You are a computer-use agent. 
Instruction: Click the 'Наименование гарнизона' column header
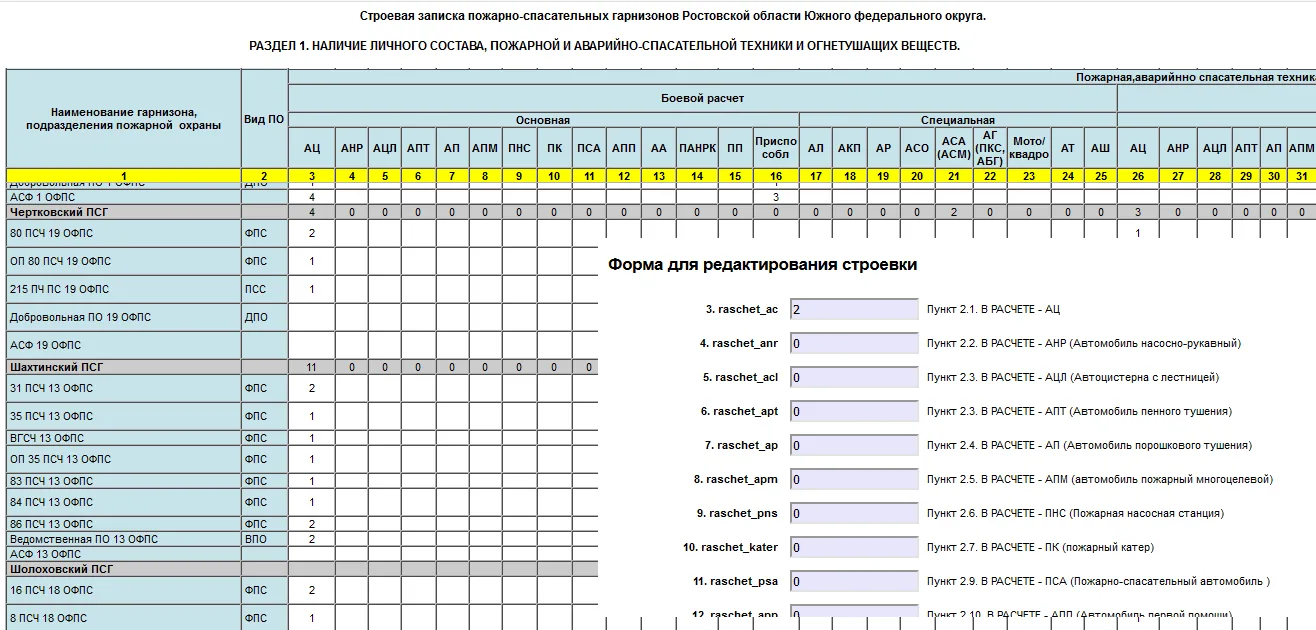[124, 119]
